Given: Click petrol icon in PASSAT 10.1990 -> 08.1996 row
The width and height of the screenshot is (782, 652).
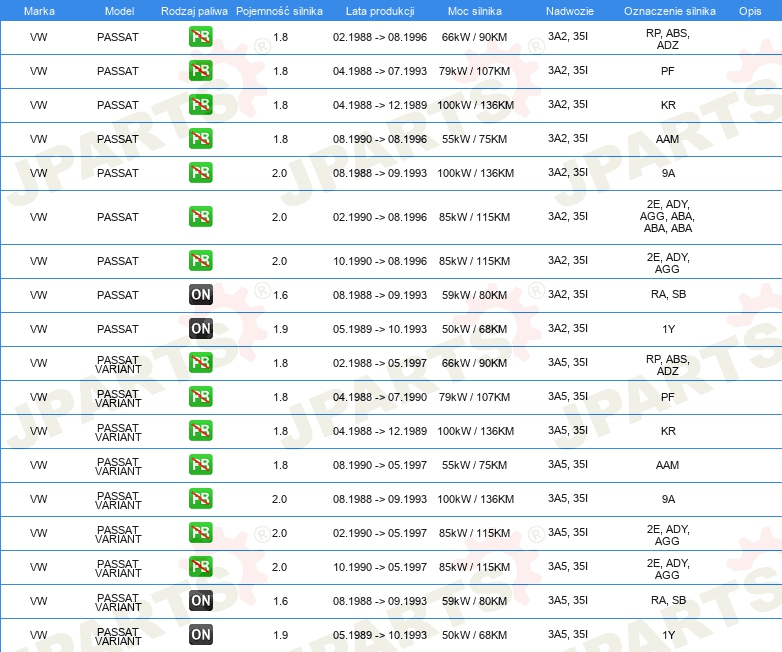Looking at the screenshot, I should tap(200, 260).
